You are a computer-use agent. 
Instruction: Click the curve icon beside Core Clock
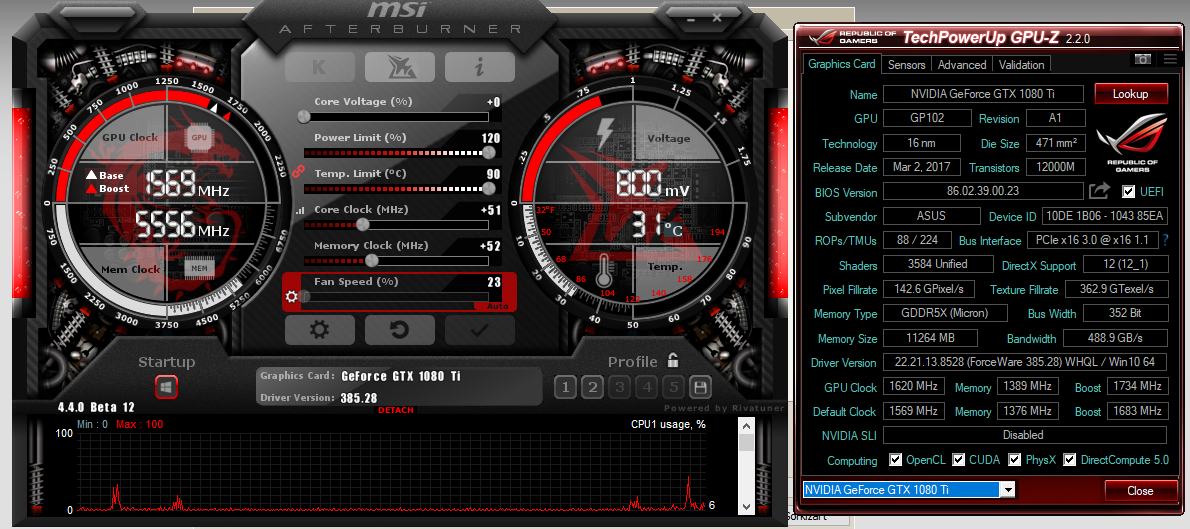299,210
